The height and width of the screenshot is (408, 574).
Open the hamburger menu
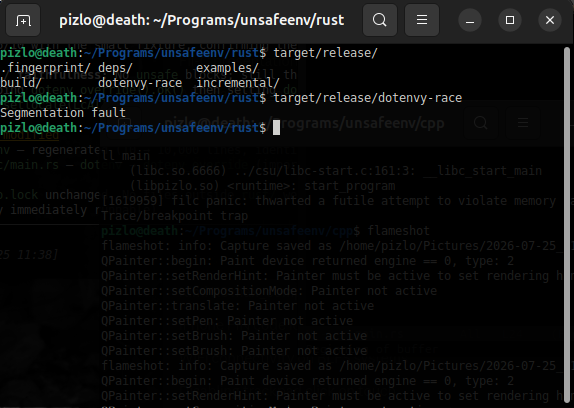(x=422, y=20)
